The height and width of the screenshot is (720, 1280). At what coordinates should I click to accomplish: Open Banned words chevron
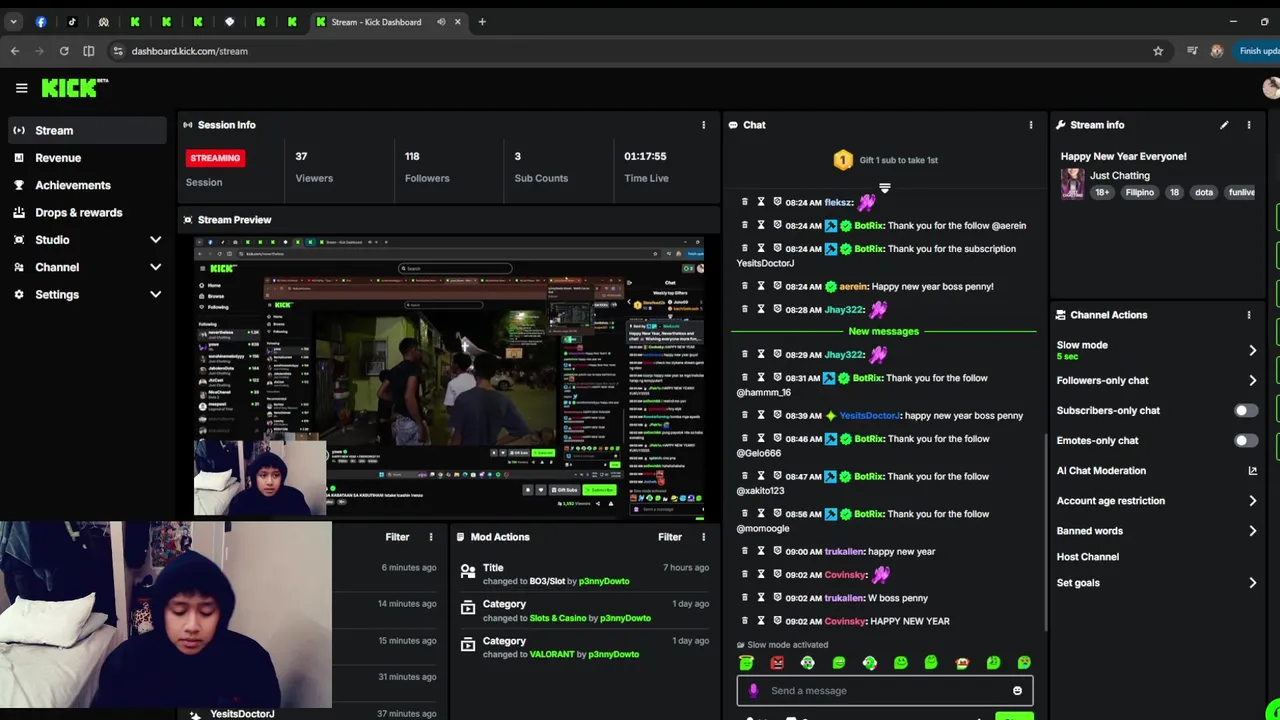[1252, 531]
